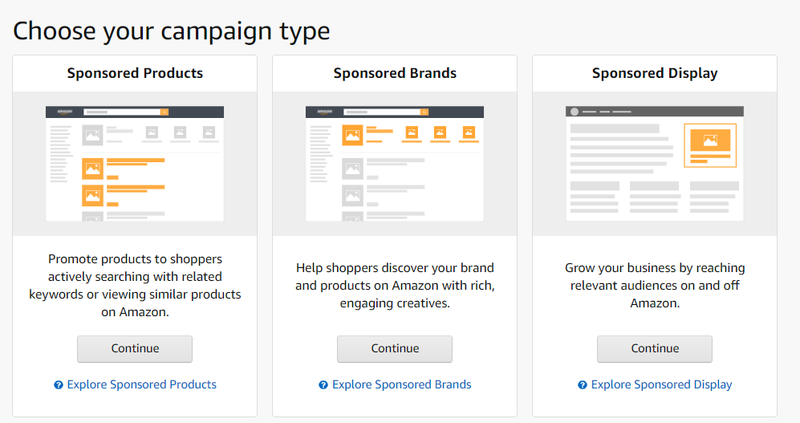Click the Sponsored Brands preview illustration
This screenshot has height=423, width=800.
(x=394, y=163)
